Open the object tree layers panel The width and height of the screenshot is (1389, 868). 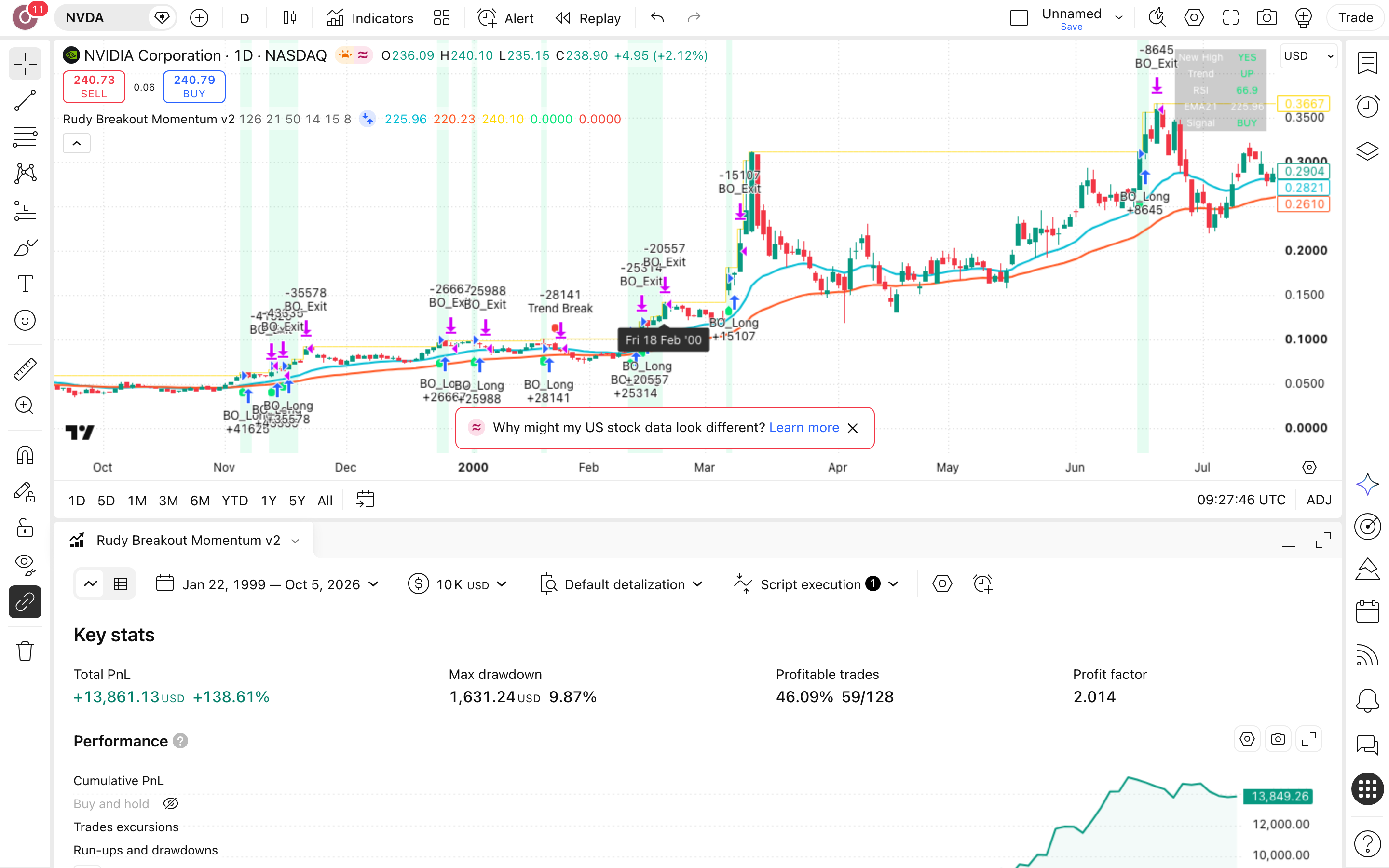(1367, 151)
